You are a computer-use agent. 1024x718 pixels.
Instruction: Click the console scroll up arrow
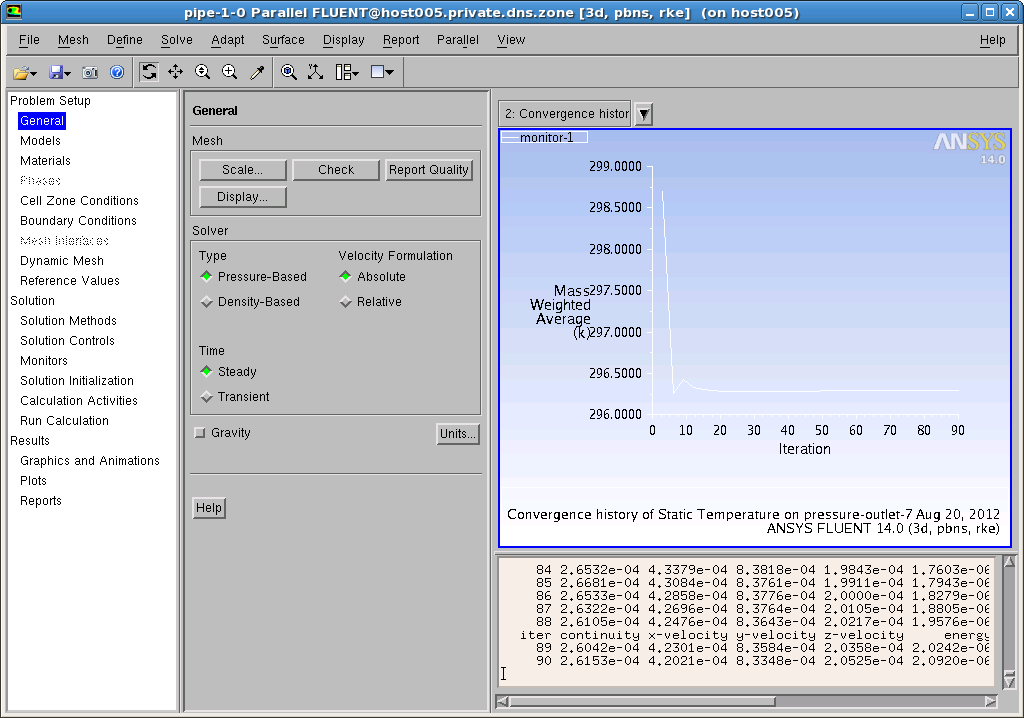coord(1010,562)
